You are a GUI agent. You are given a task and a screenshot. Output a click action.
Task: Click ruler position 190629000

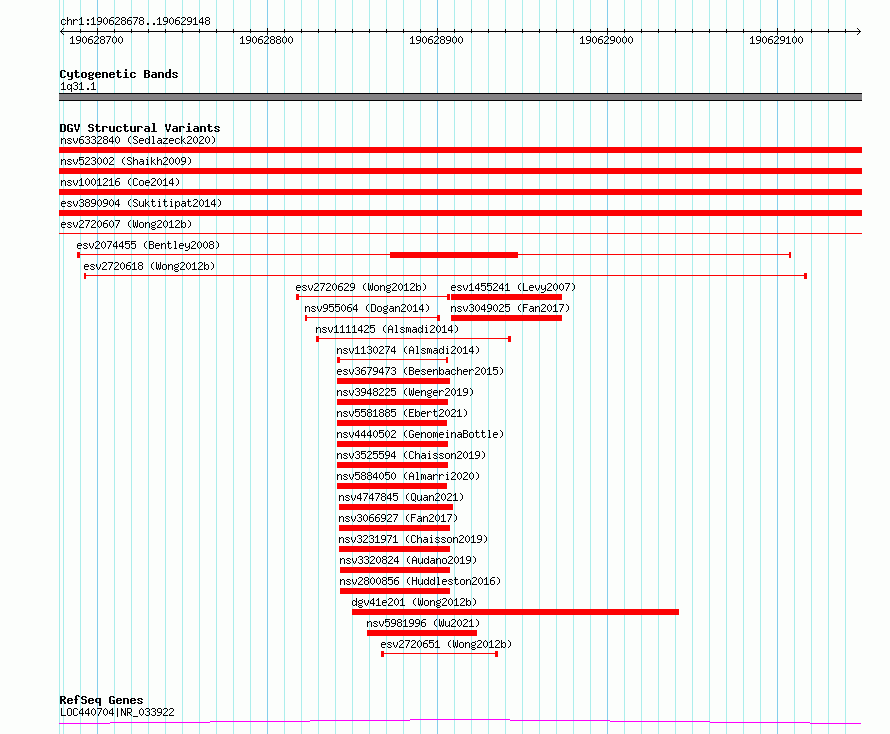[606, 40]
